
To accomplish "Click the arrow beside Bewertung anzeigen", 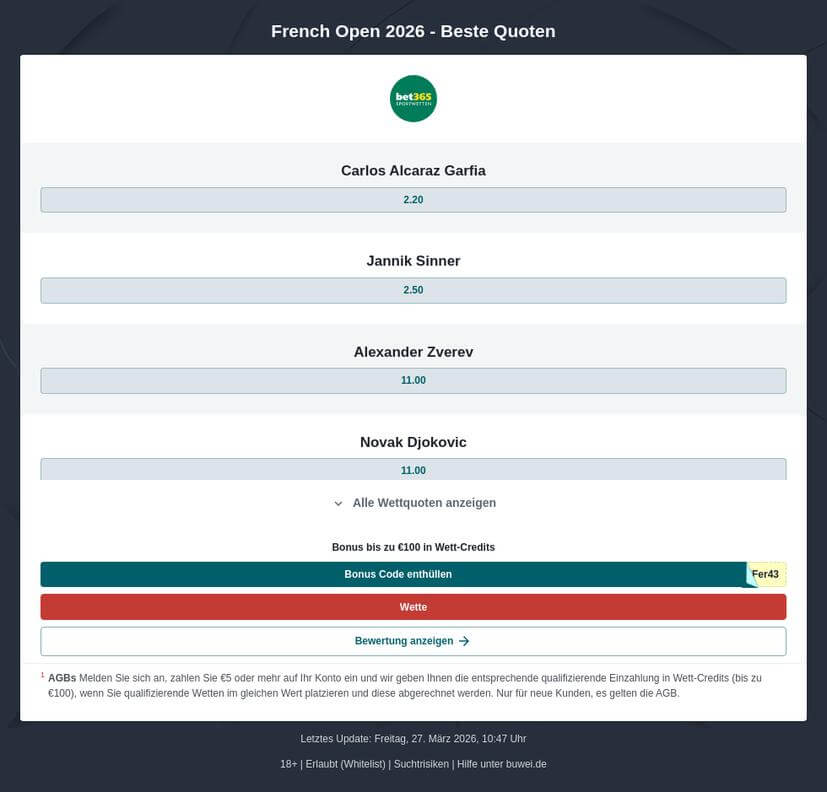I will click(x=464, y=641).
